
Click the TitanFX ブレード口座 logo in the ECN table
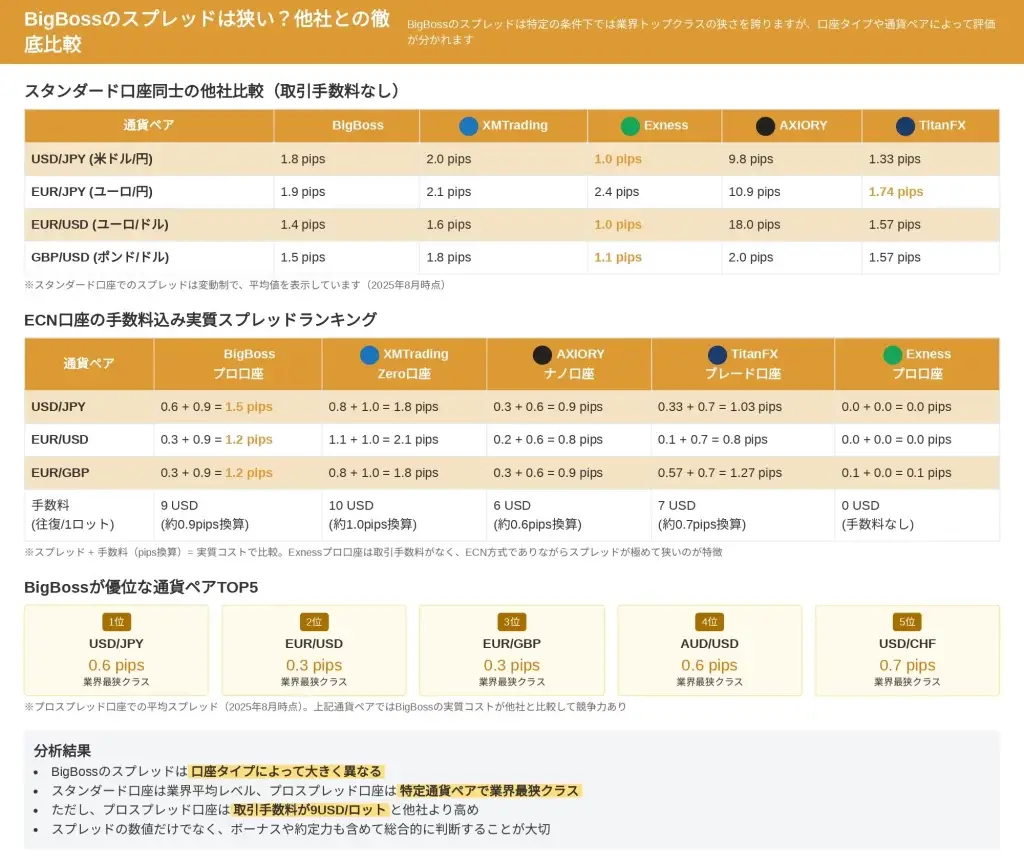pyautogui.click(x=717, y=354)
